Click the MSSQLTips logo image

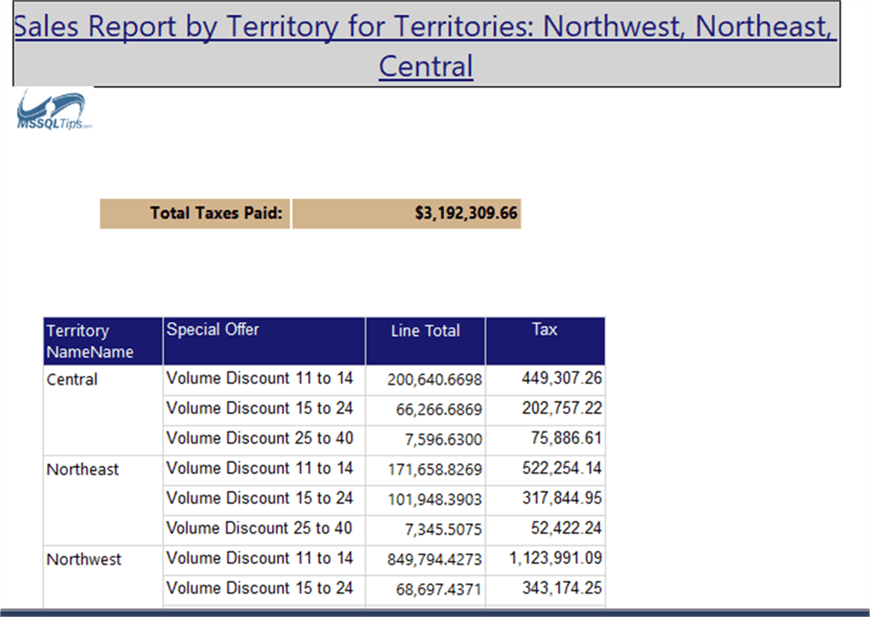(x=54, y=110)
